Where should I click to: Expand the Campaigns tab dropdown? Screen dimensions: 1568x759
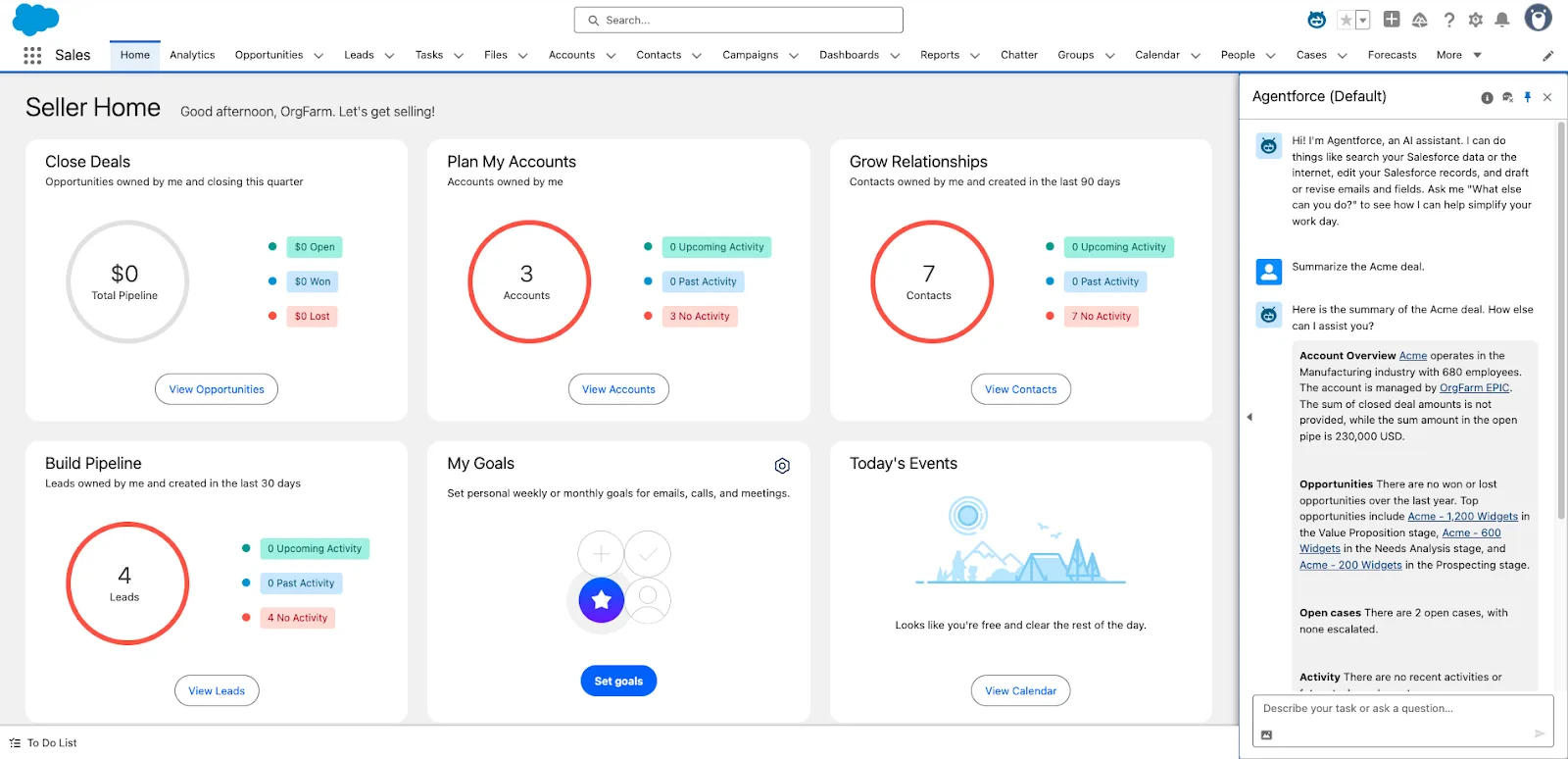pos(794,56)
